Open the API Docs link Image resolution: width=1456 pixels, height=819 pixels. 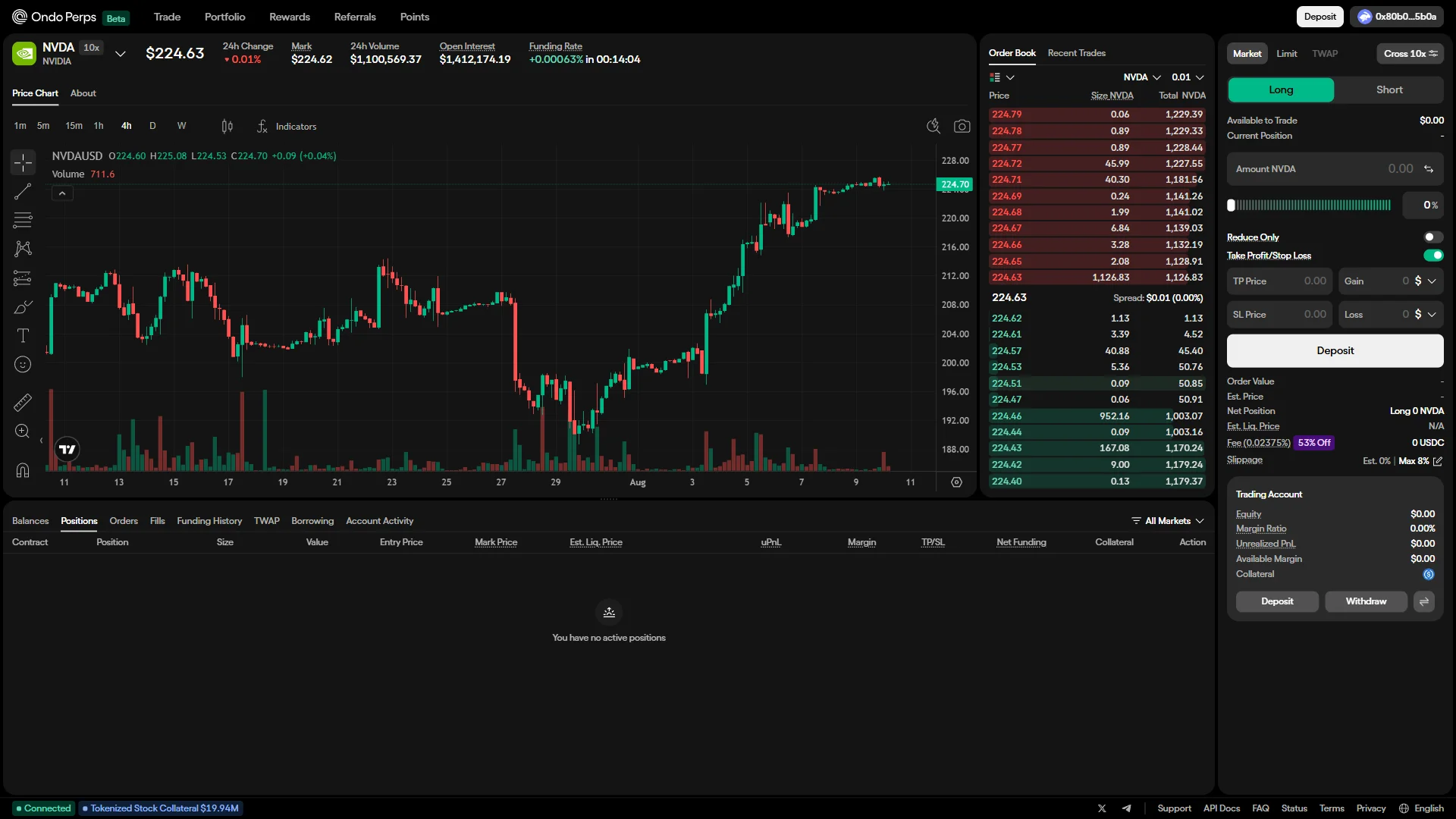coord(1221,808)
